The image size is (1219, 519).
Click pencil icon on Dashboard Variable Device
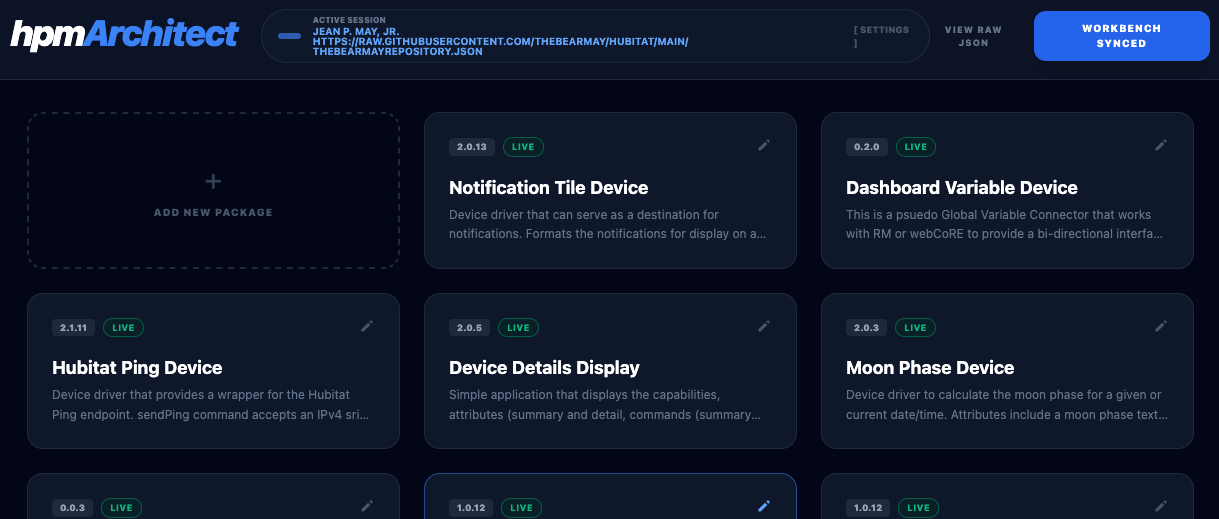1161,145
